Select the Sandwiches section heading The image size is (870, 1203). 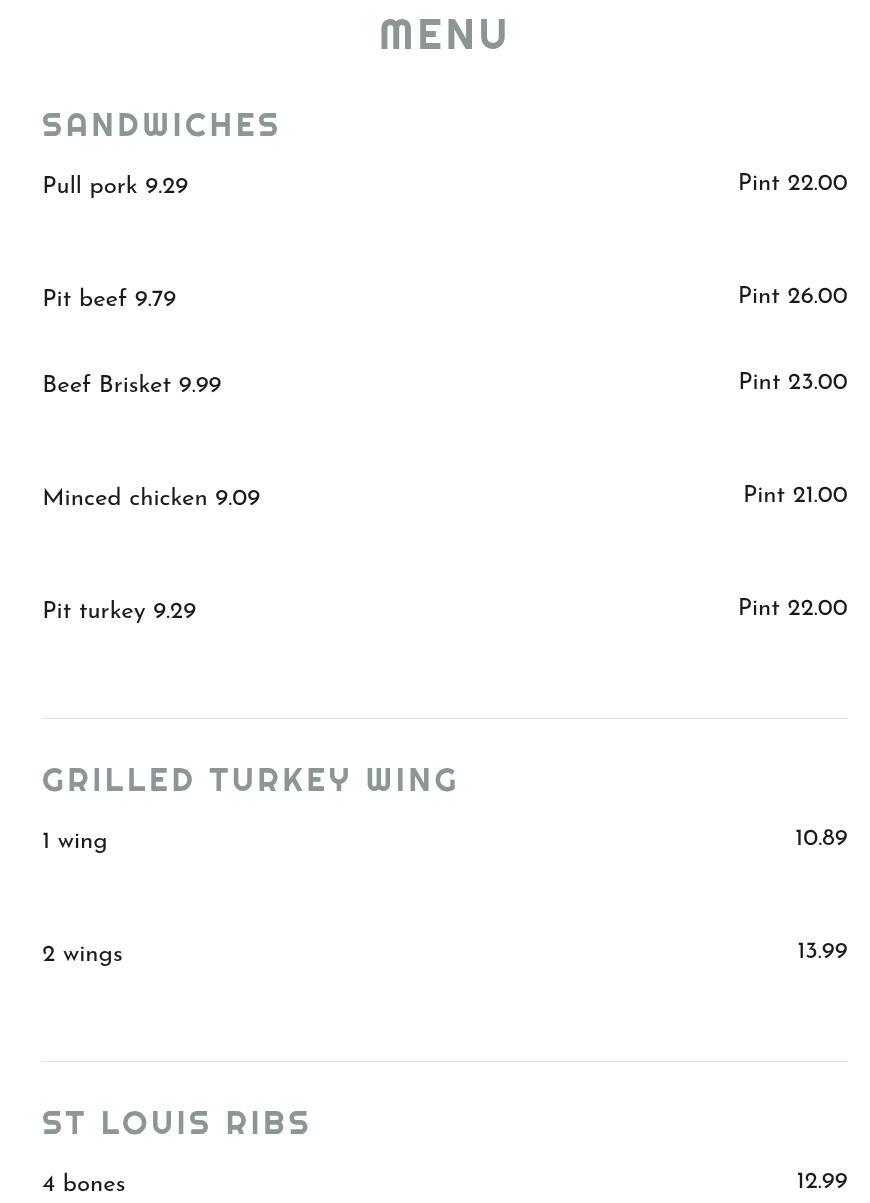click(161, 125)
